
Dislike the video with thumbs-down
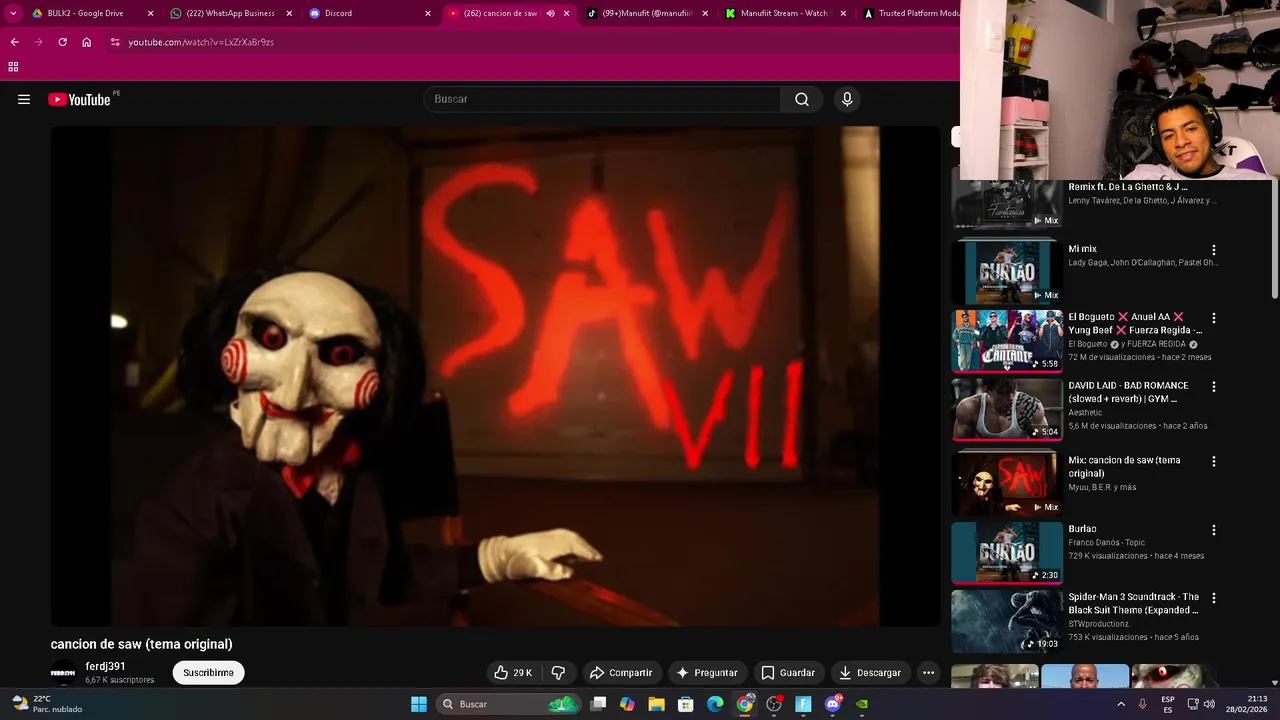pyautogui.click(x=559, y=673)
